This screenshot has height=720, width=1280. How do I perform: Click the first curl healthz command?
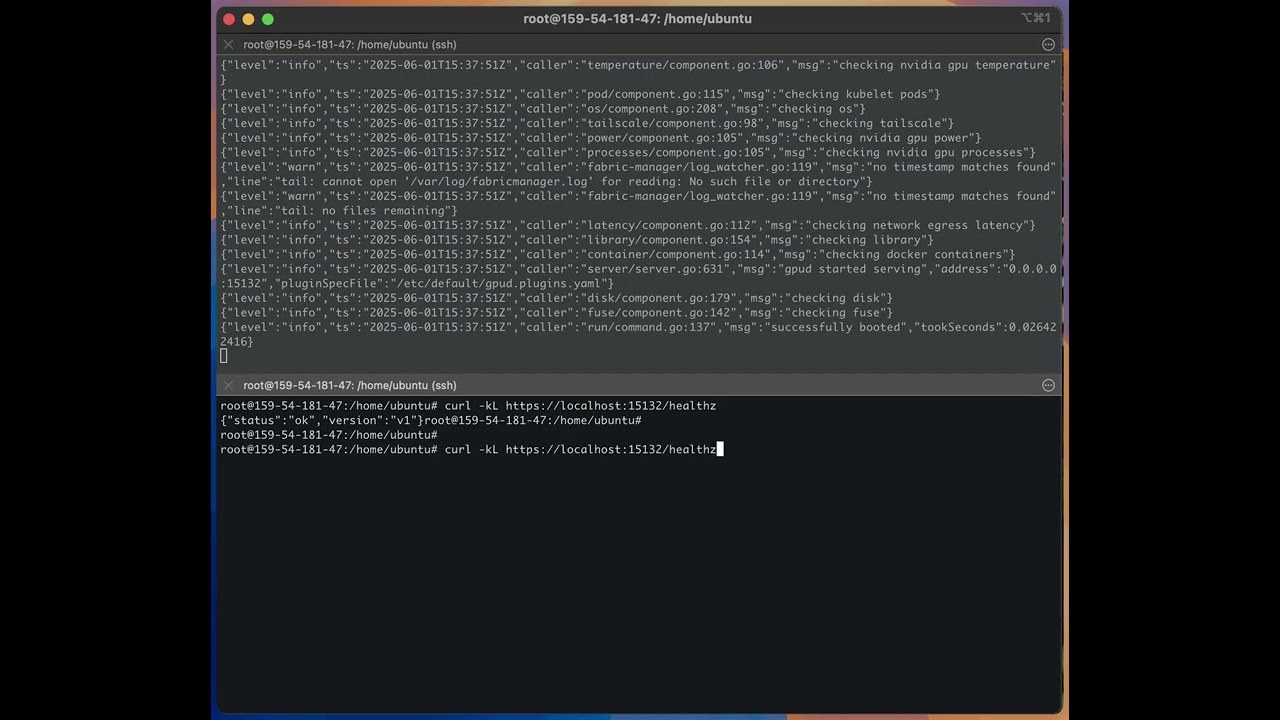pyautogui.click(x=468, y=406)
